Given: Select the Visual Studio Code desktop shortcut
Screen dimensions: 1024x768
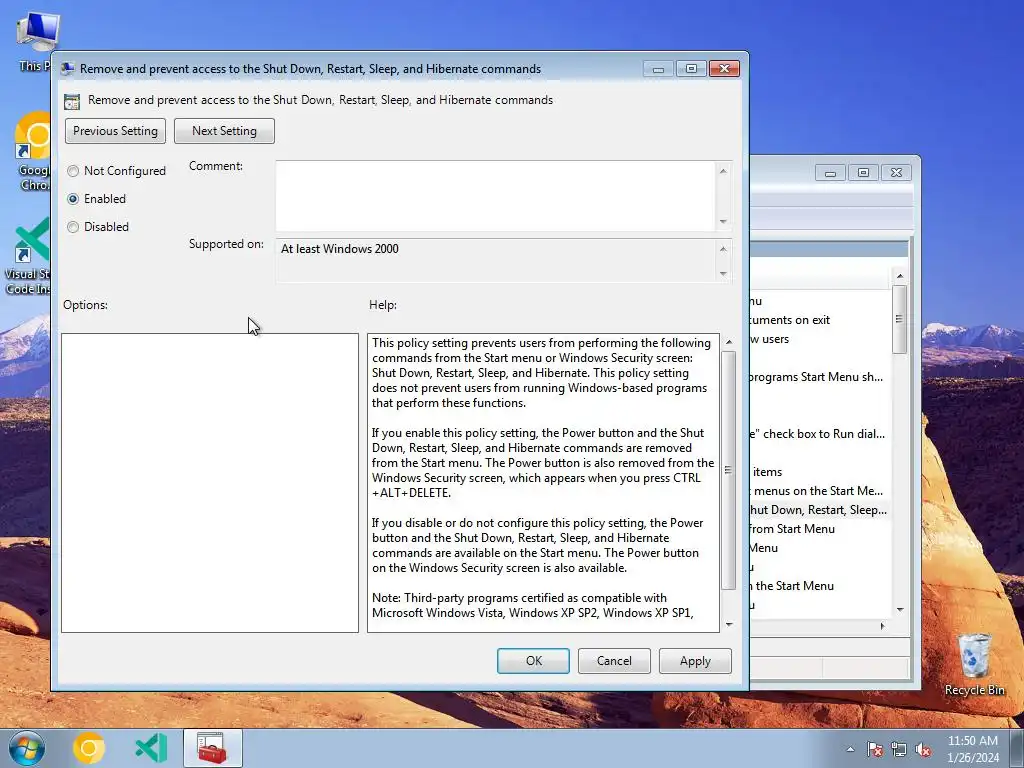Looking at the screenshot, I should (29, 258).
